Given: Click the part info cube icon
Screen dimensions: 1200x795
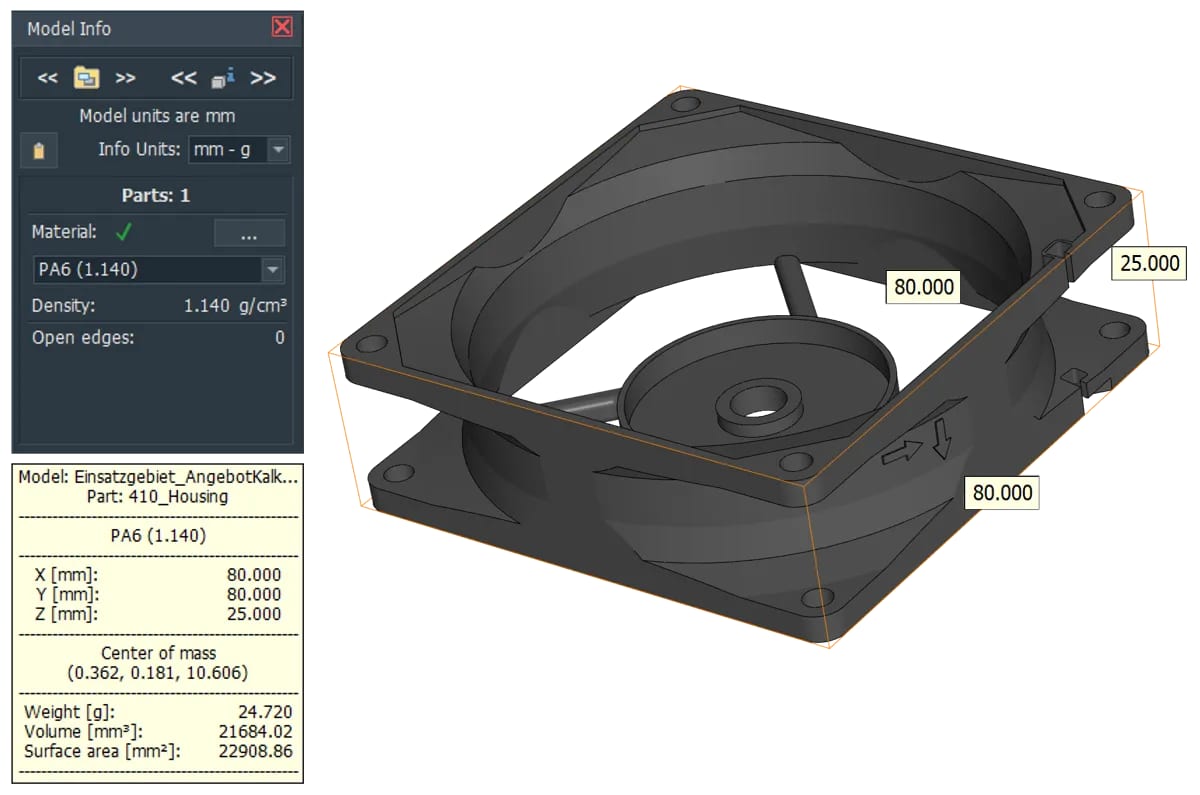Looking at the screenshot, I should (x=222, y=78).
